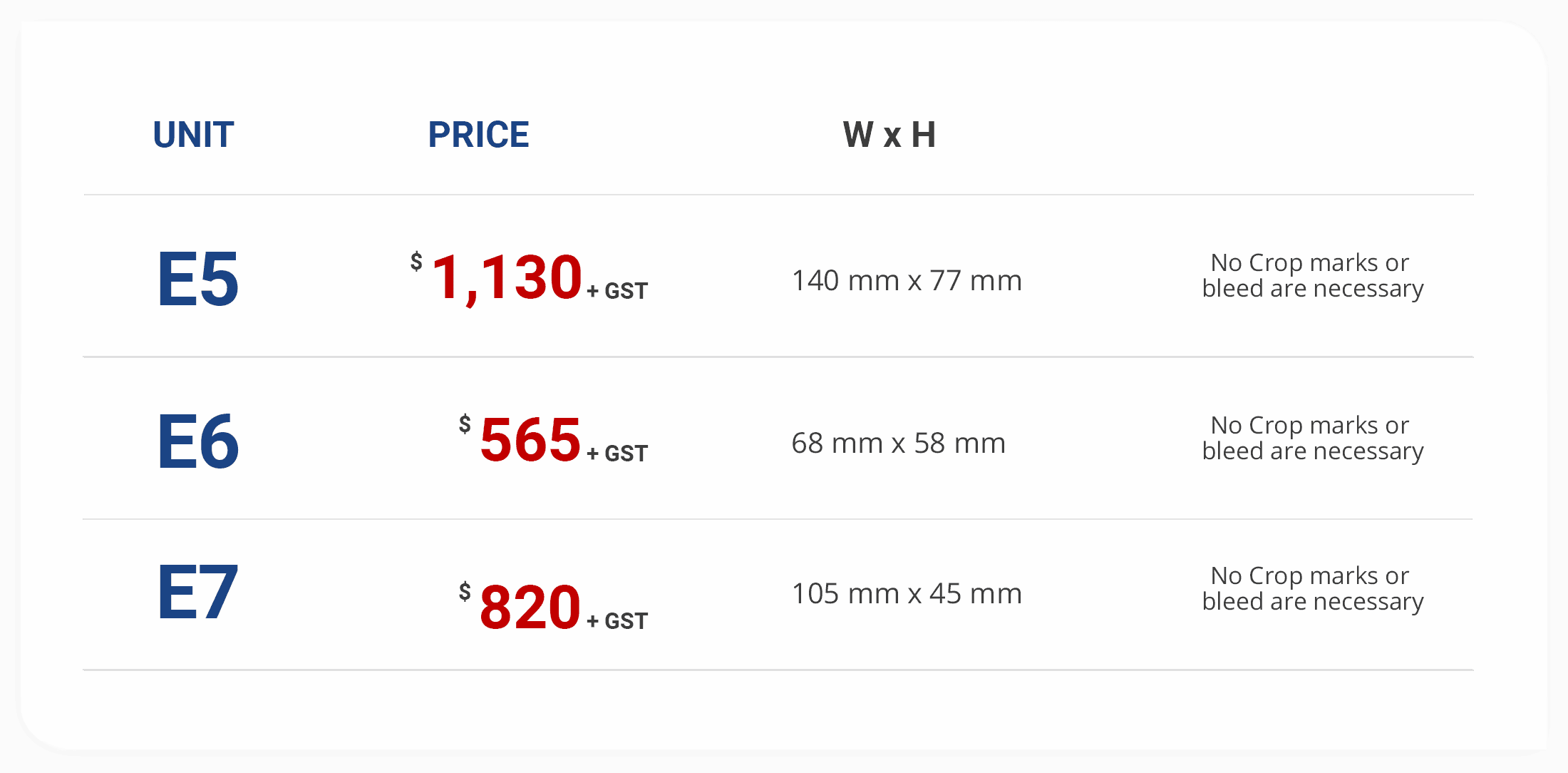Click the 68 mm x 58 mm dimensions
Image resolution: width=1568 pixels, height=773 pixels.
(899, 444)
